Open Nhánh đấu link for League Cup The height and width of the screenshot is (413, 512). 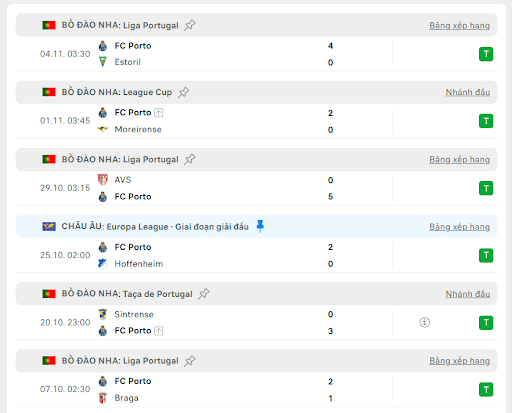click(468, 92)
